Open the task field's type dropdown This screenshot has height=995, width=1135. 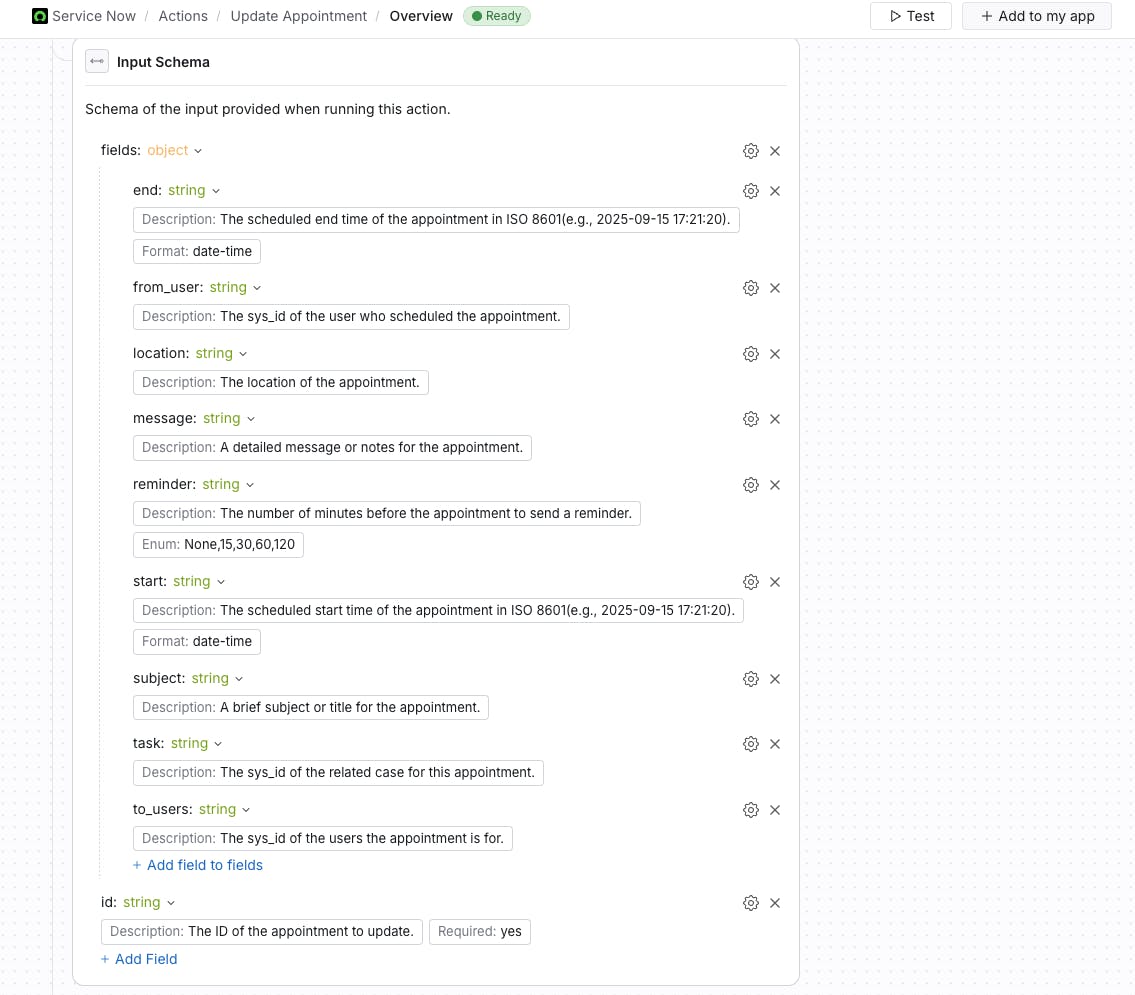click(x=196, y=743)
